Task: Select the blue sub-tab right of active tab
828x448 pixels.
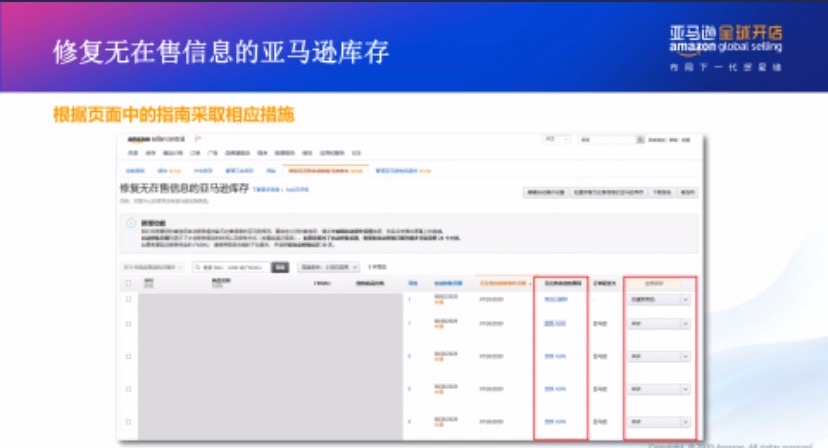Action: point(403,171)
